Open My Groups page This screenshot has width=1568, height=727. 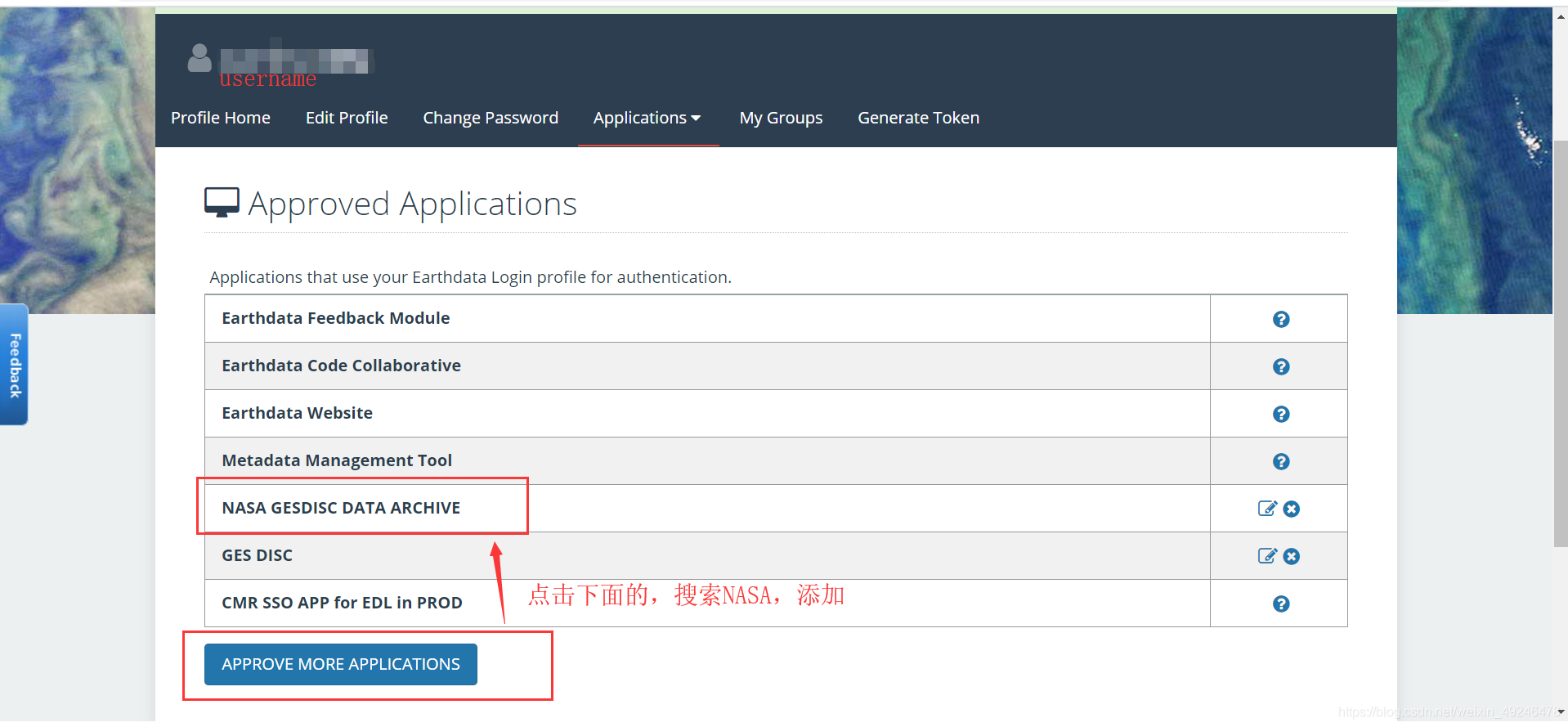click(x=781, y=118)
